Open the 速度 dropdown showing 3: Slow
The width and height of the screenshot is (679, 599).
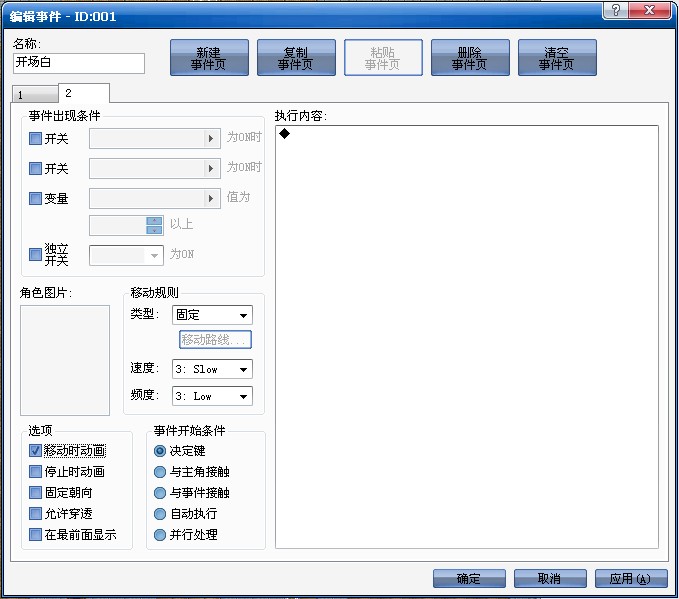pos(212,369)
